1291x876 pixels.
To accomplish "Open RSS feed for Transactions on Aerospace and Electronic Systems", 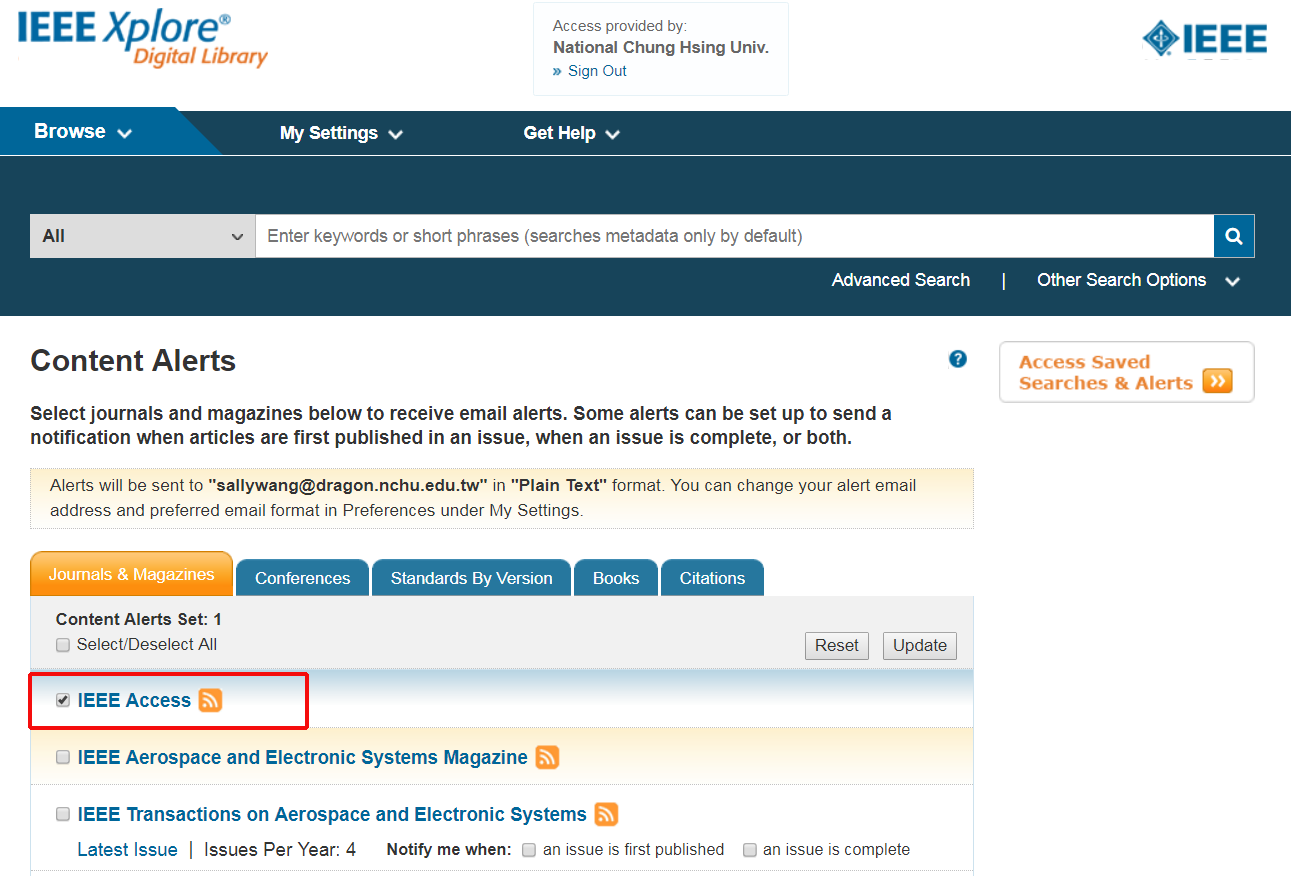I will [x=606, y=814].
